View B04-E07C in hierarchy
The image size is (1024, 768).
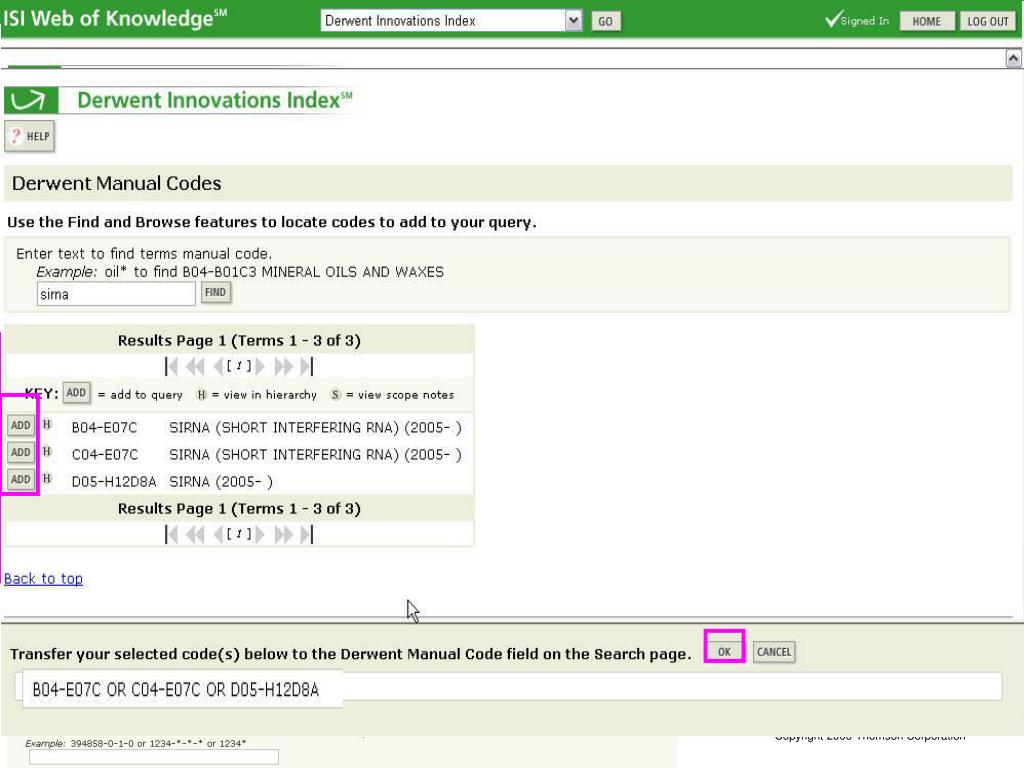(47, 424)
